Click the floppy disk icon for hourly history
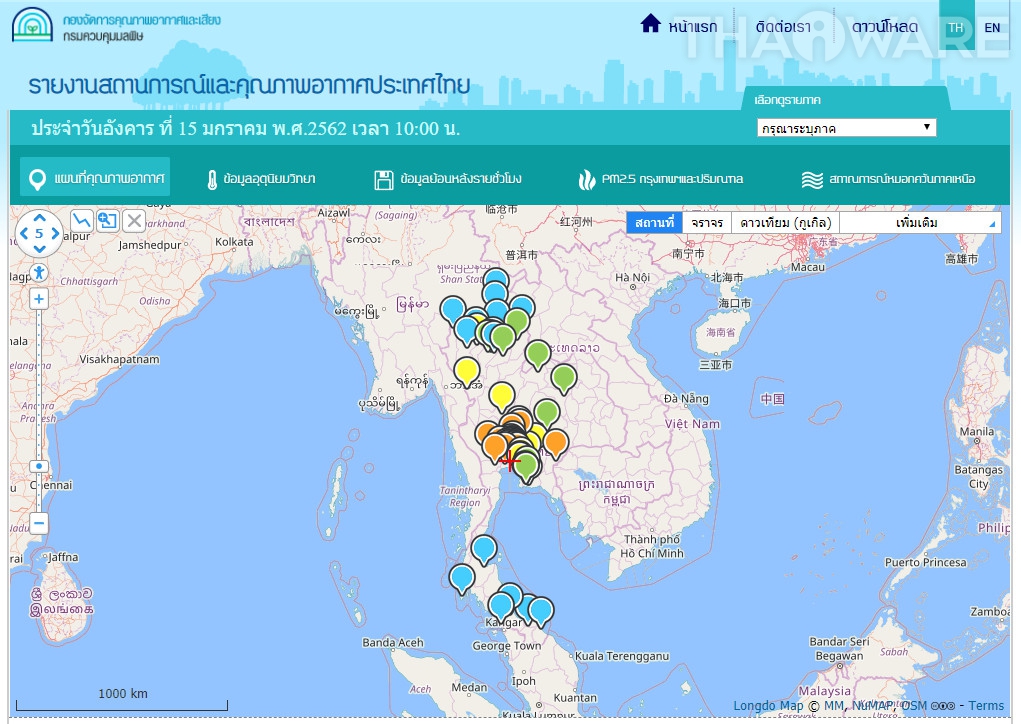The image size is (1021, 724). (x=384, y=180)
